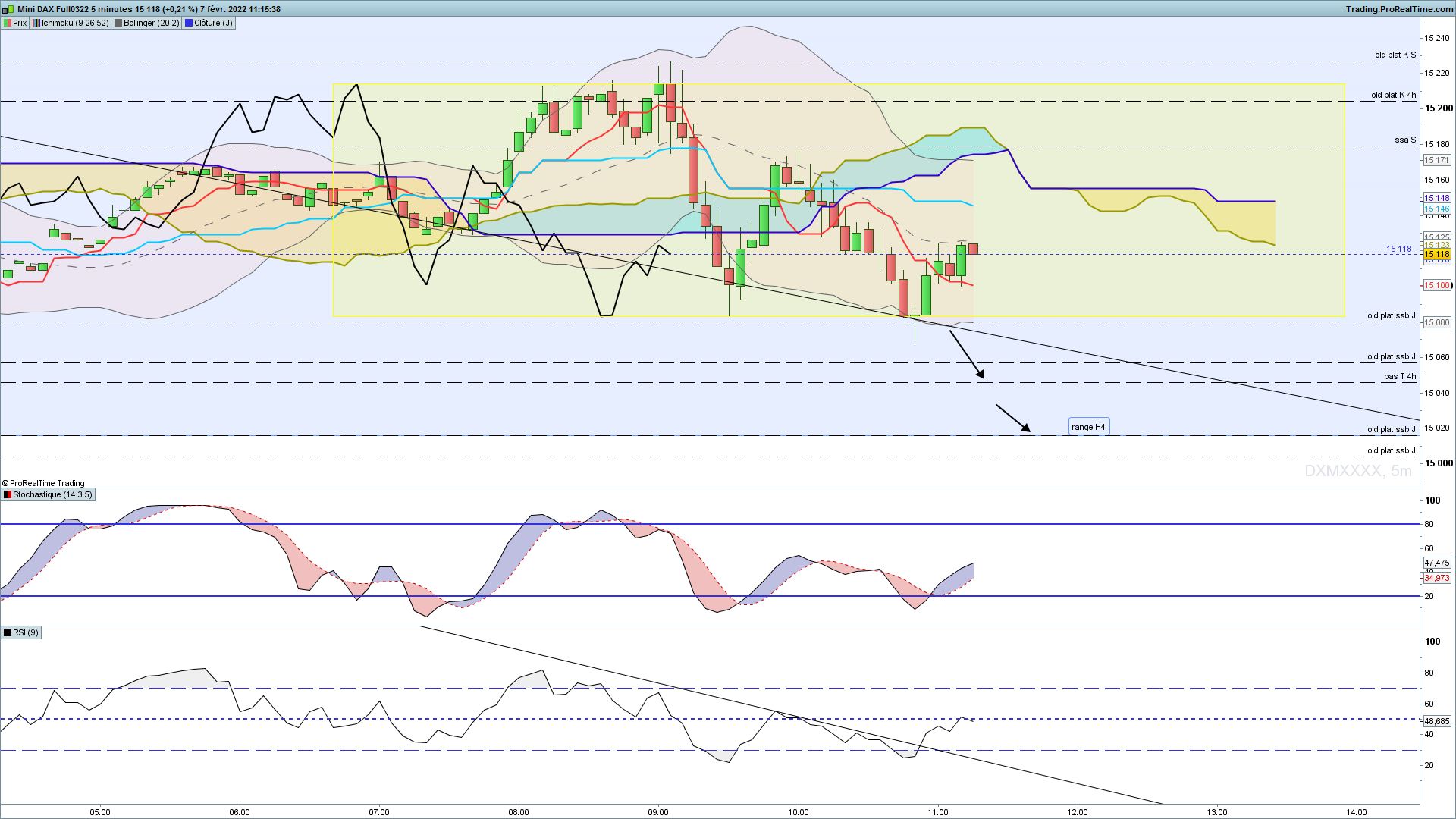Click the 10:00 time axis label
This screenshot has width=1456, height=819.
799,812
